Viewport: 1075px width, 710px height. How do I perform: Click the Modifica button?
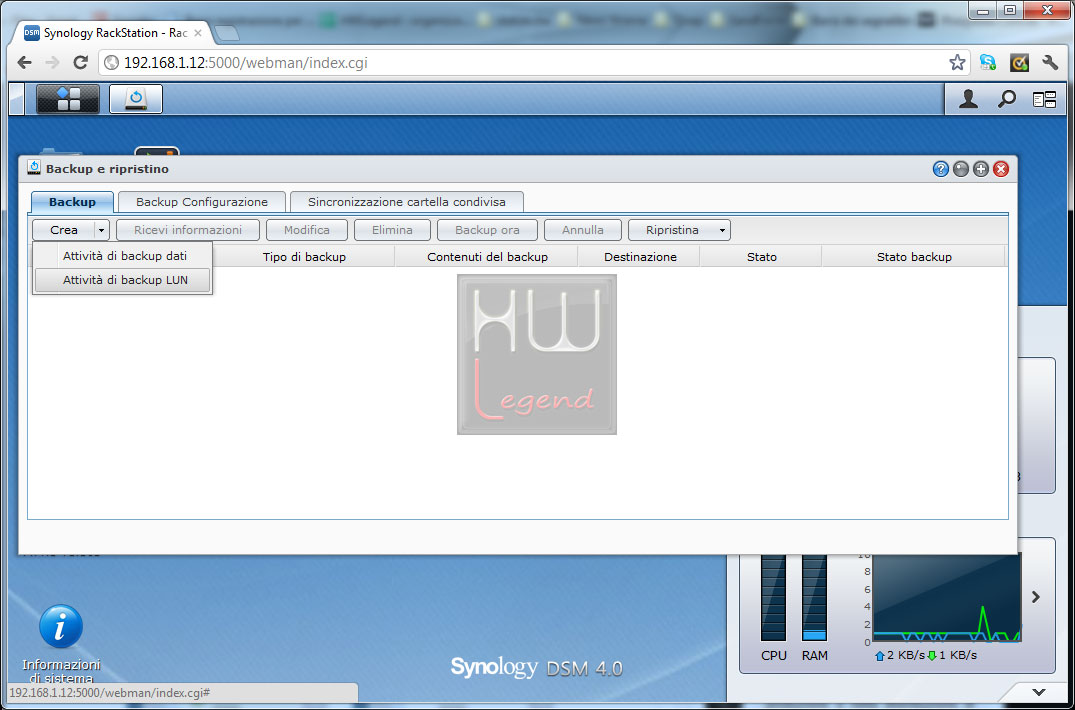coord(306,230)
